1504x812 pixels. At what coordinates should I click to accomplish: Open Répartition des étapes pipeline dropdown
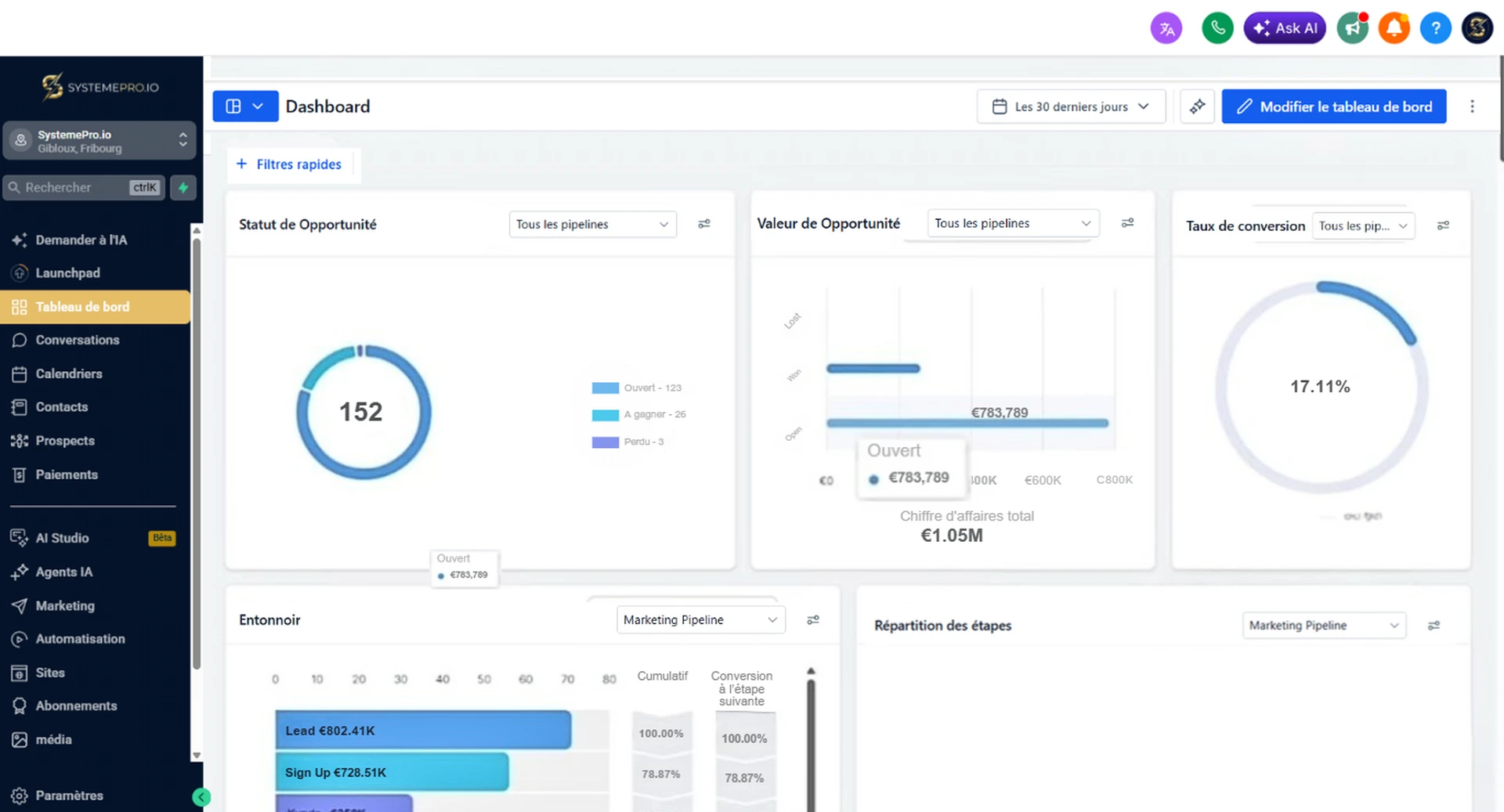1324,626
